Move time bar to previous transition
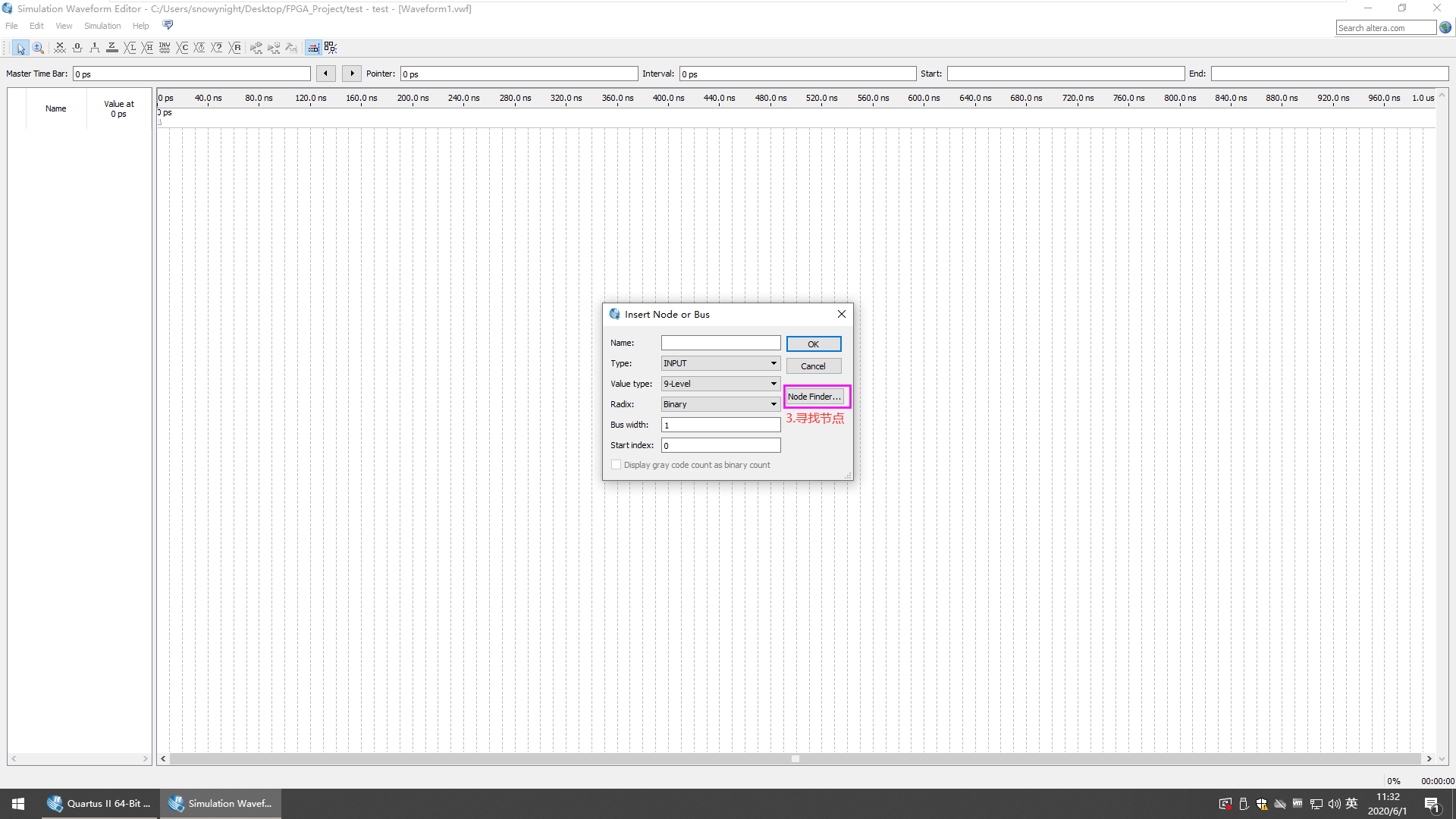The image size is (1456, 819). pyautogui.click(x=325, y=74)
